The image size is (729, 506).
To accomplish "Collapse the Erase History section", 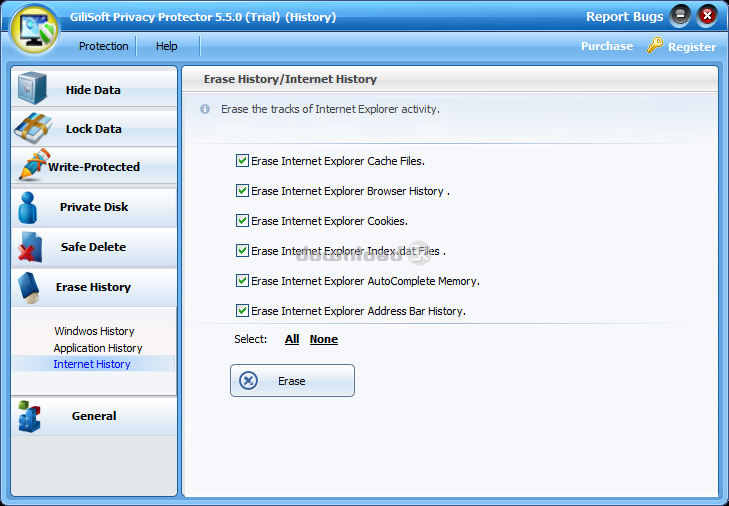I will click(x=94, y=287).
